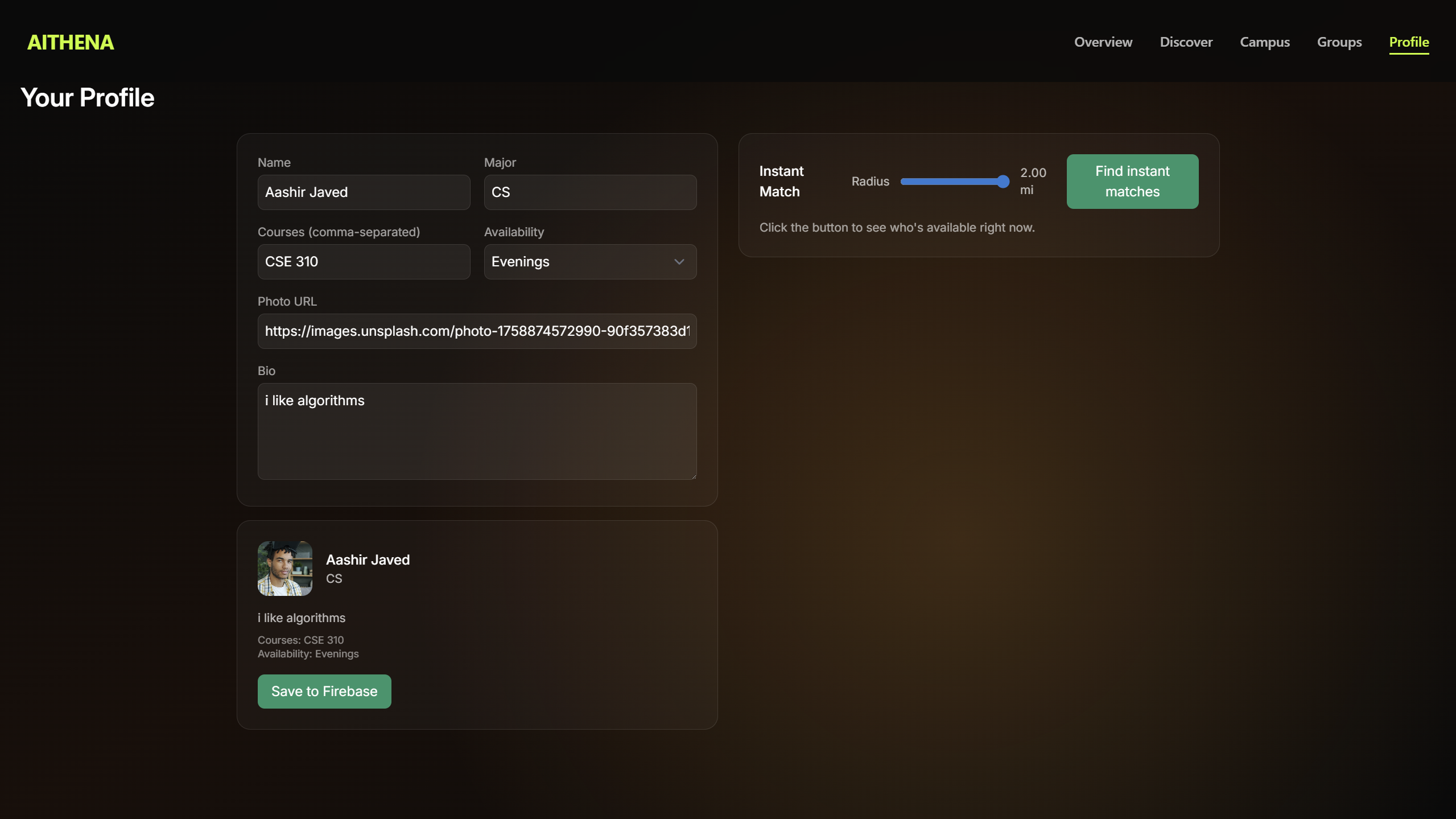Click the Availability chevron arrow
The width and height of the screenshot is (1456, 819).
(x=679, y=262)
